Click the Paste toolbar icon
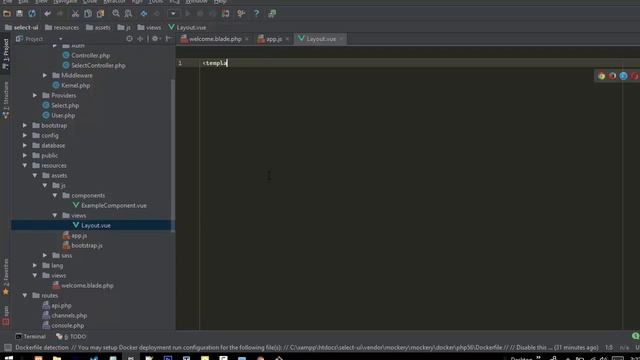The width and height of the screenshot is (640, 360). pyautogui.click(x=100, y=13)
